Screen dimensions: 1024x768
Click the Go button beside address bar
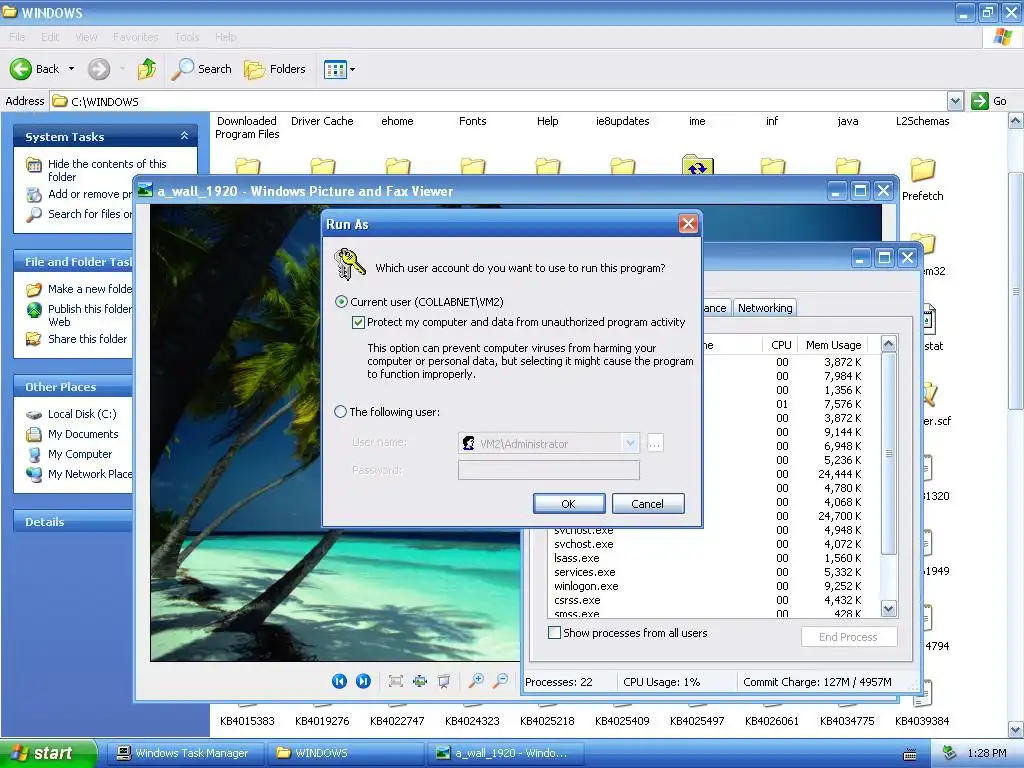[x=989, y=101]
